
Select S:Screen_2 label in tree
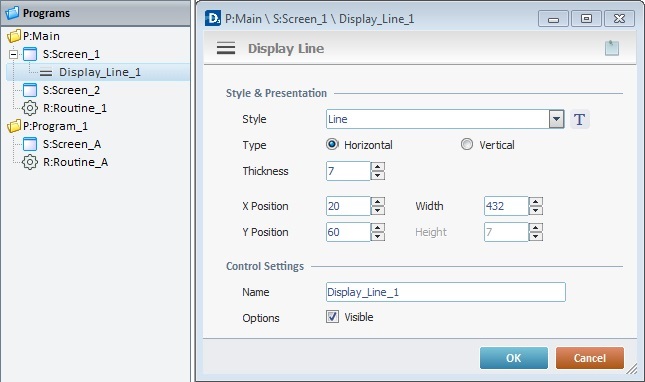coord(71,90)
